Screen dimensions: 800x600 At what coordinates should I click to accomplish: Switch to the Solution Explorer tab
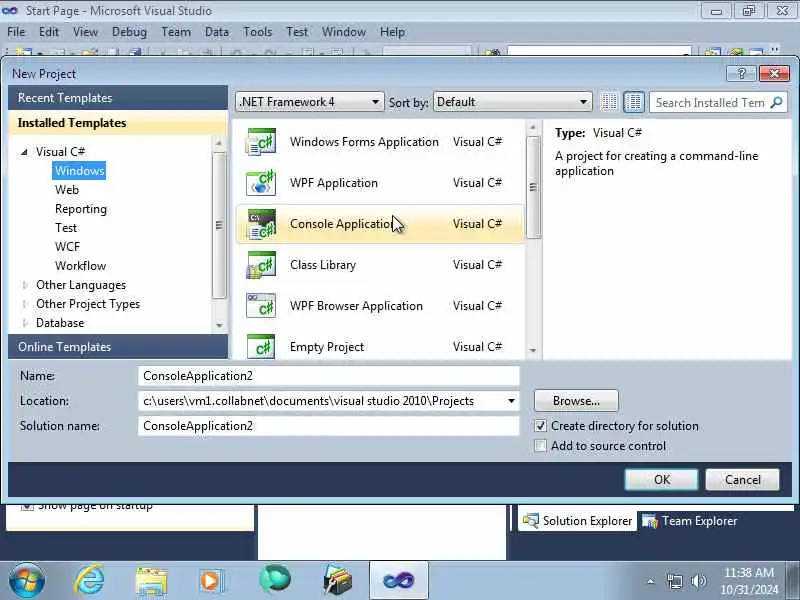pos(578,521)
